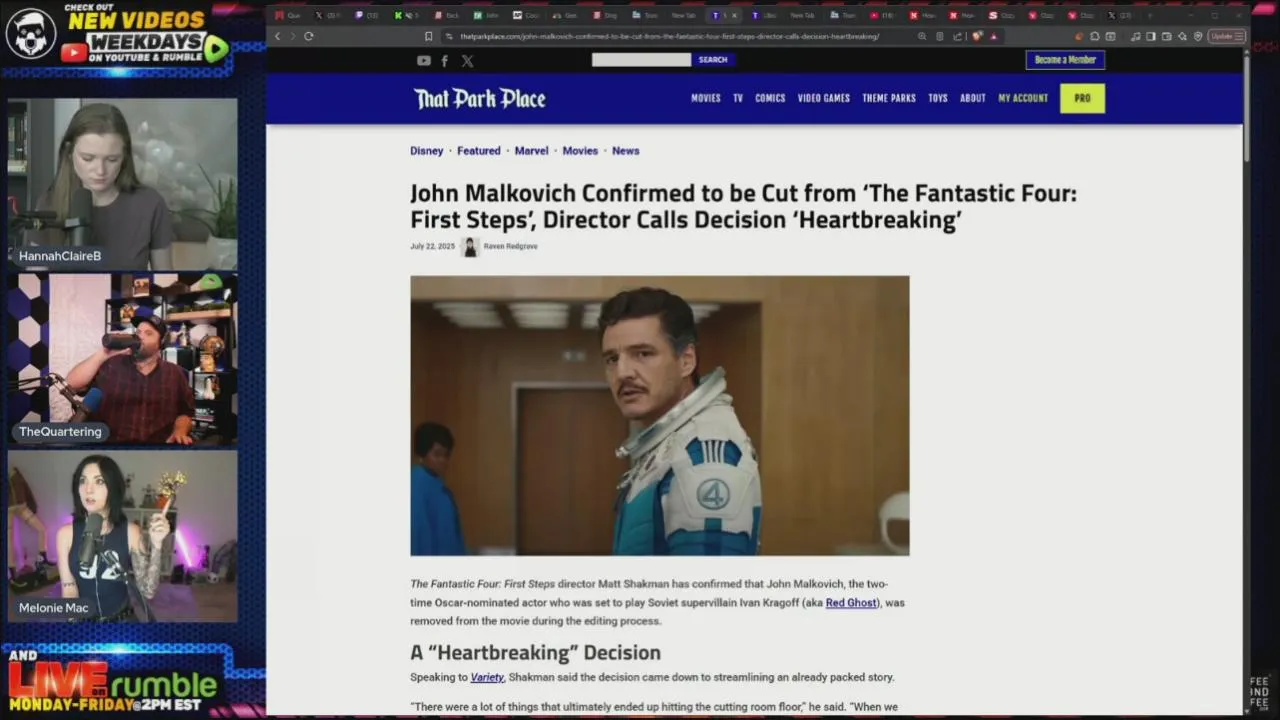Open the Movies category link above headline
The width and height of the screenshot is (1280, 720).
point(580,151)
